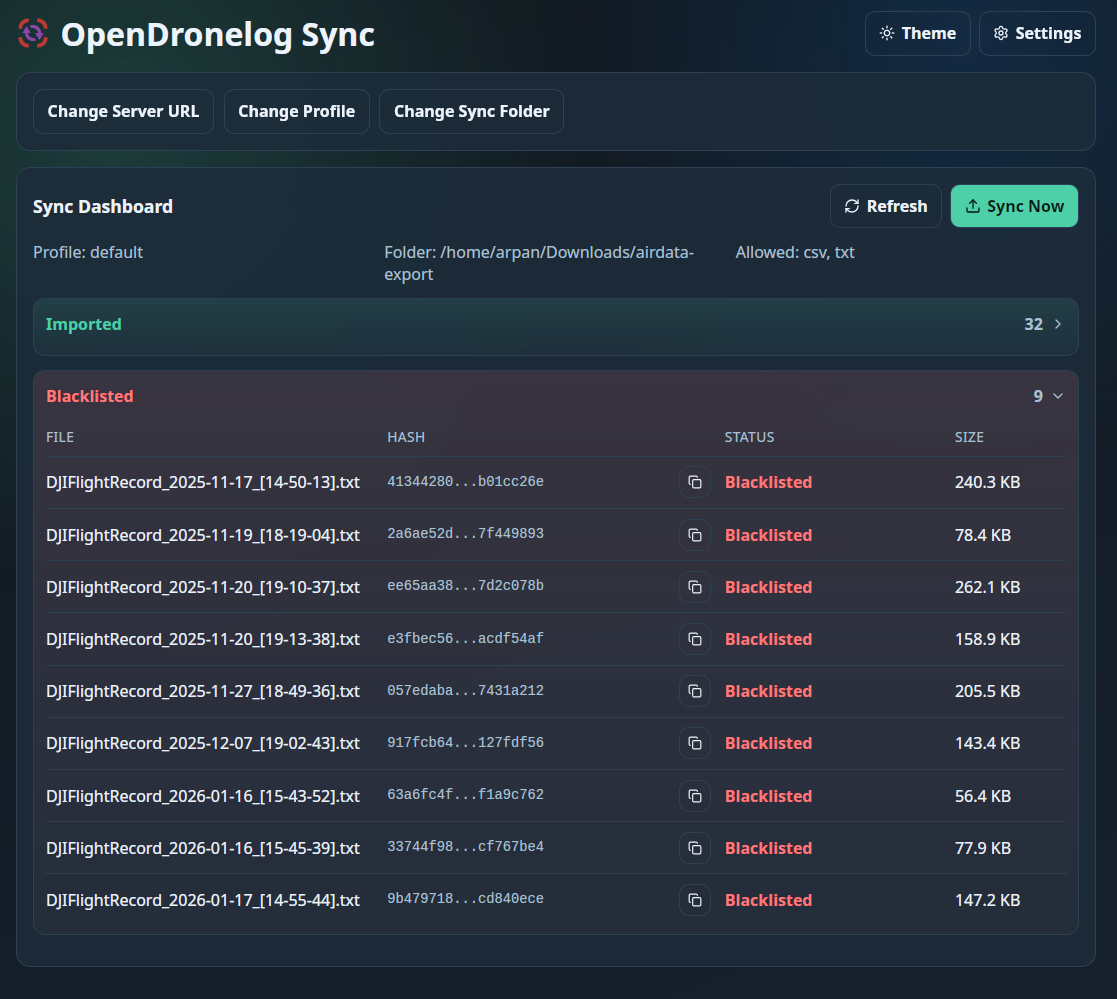
Task: Click the Blacklisted count 9
Action: pos(1038,396)
